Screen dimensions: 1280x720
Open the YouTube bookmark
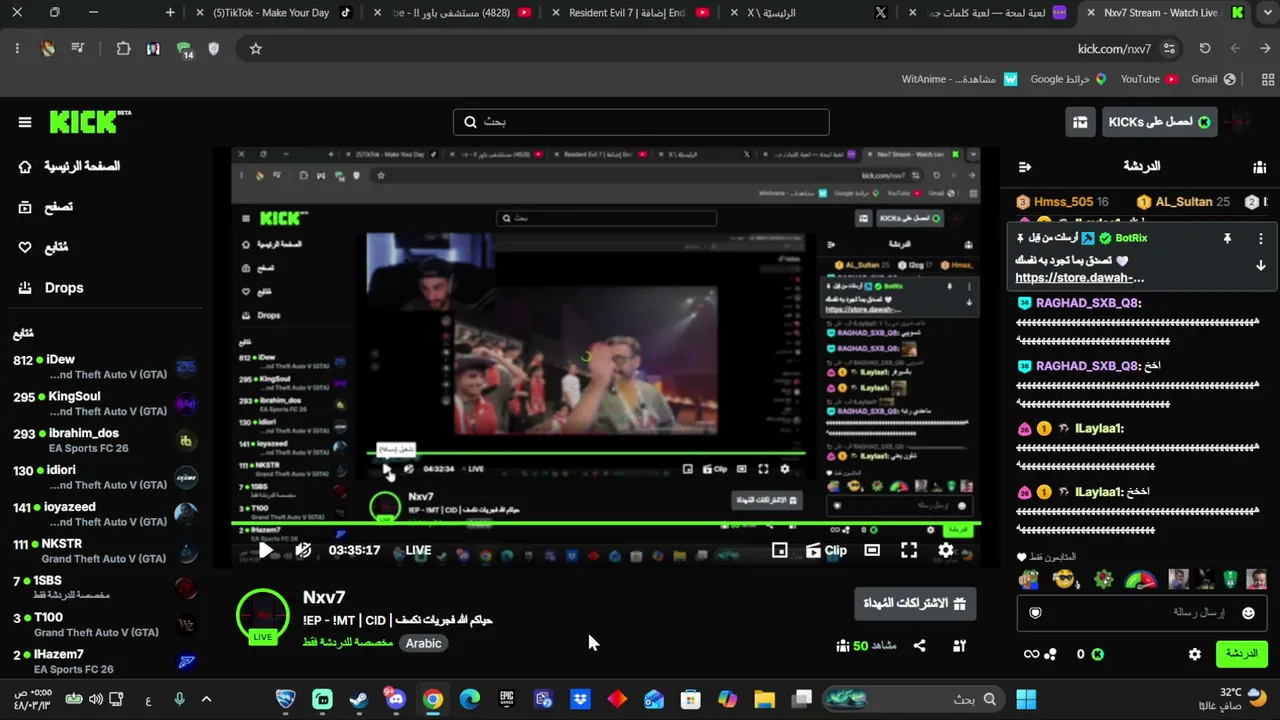point(1149,79)
